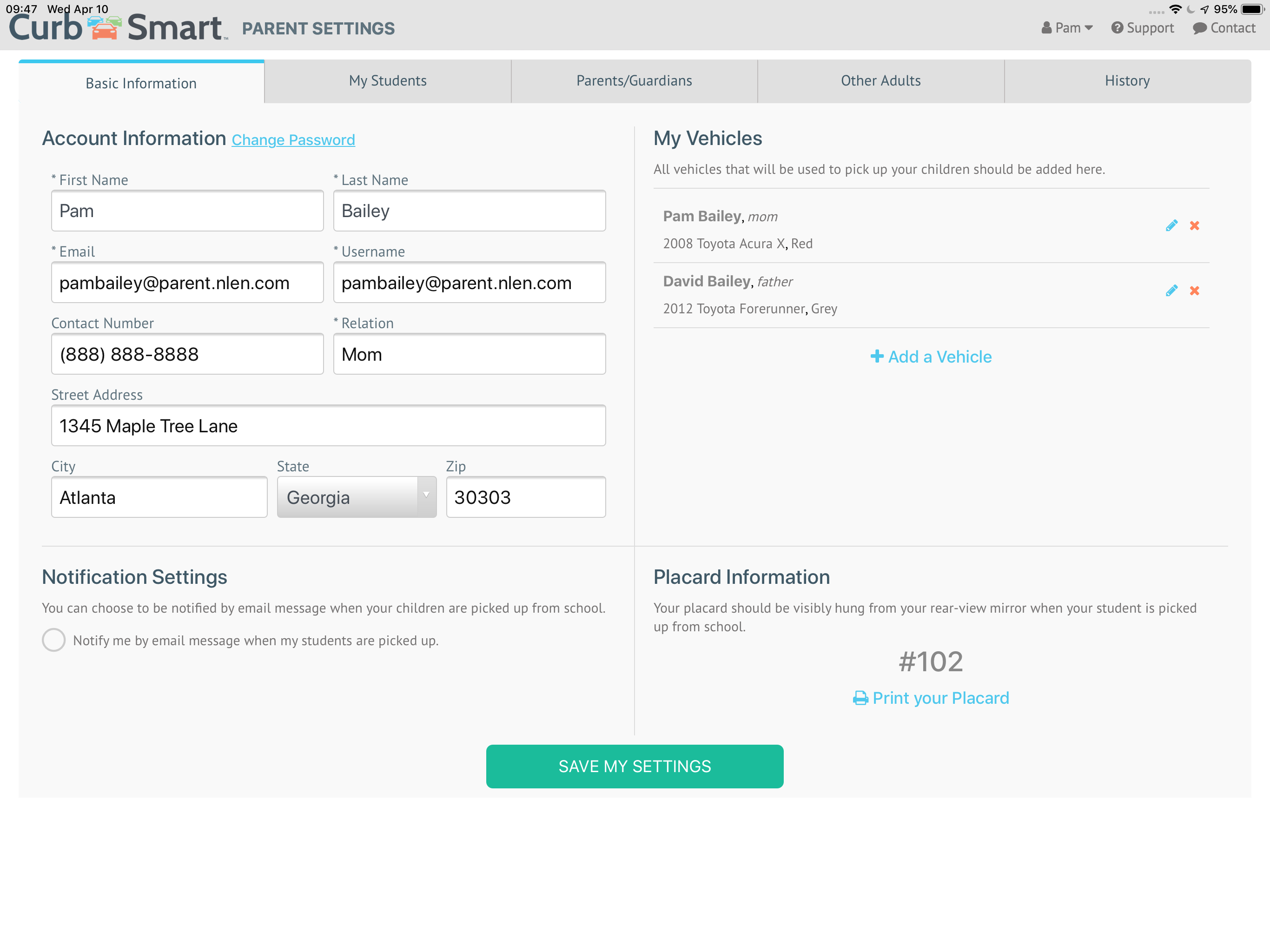Click the Zip field showing 30303

coord(526,496)
